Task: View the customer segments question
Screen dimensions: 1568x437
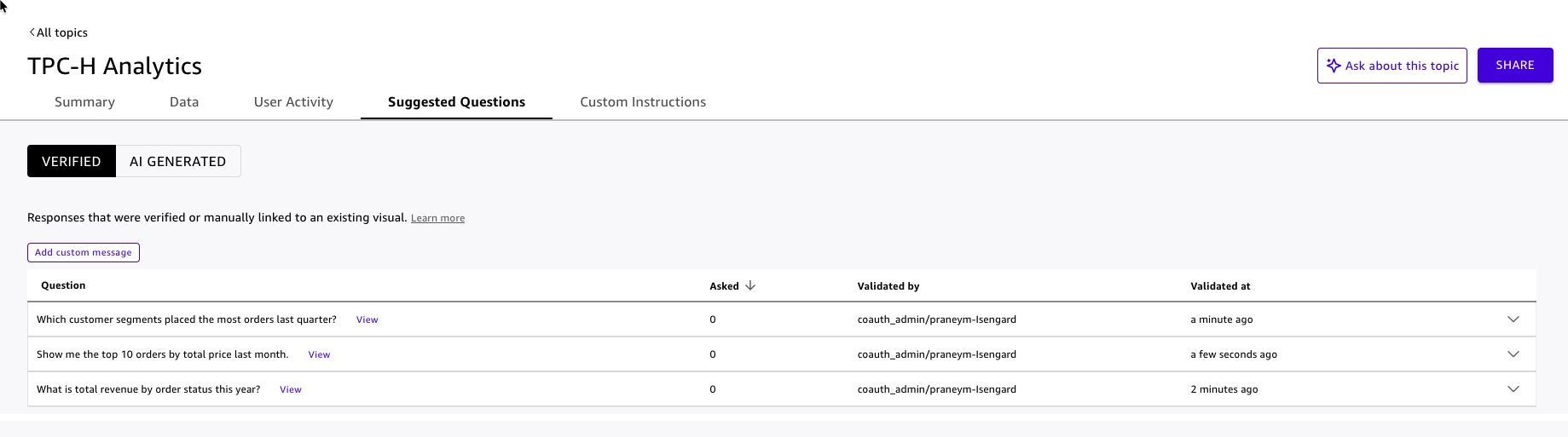Action: [x=367, y=320]
